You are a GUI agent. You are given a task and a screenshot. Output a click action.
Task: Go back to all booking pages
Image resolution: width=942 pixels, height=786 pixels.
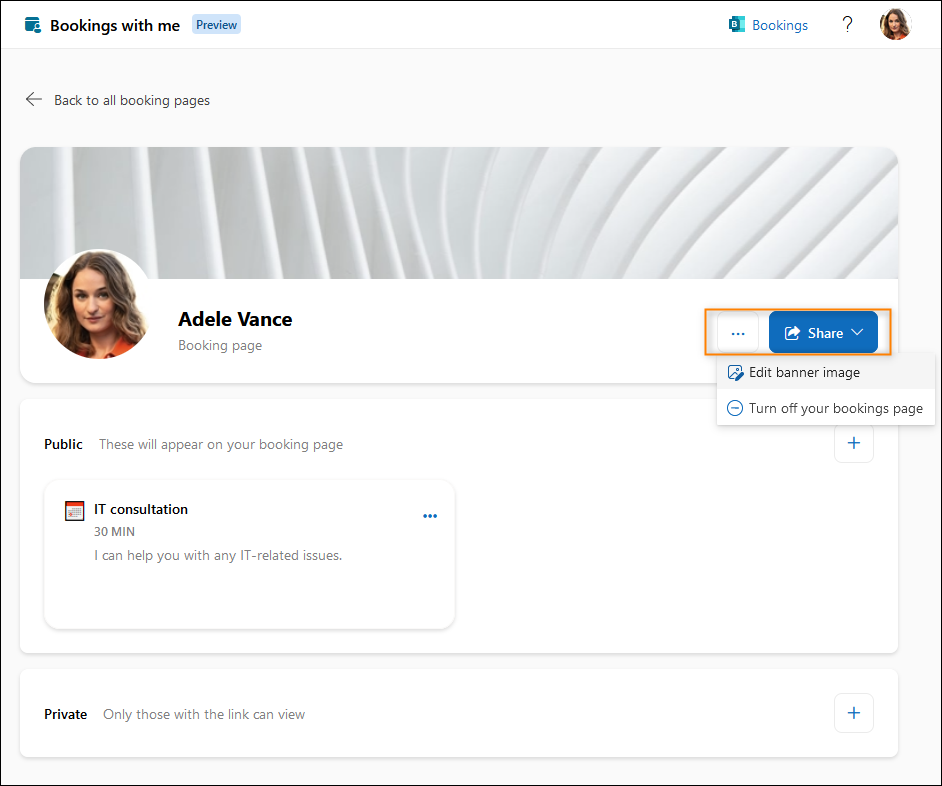[118, 100]
